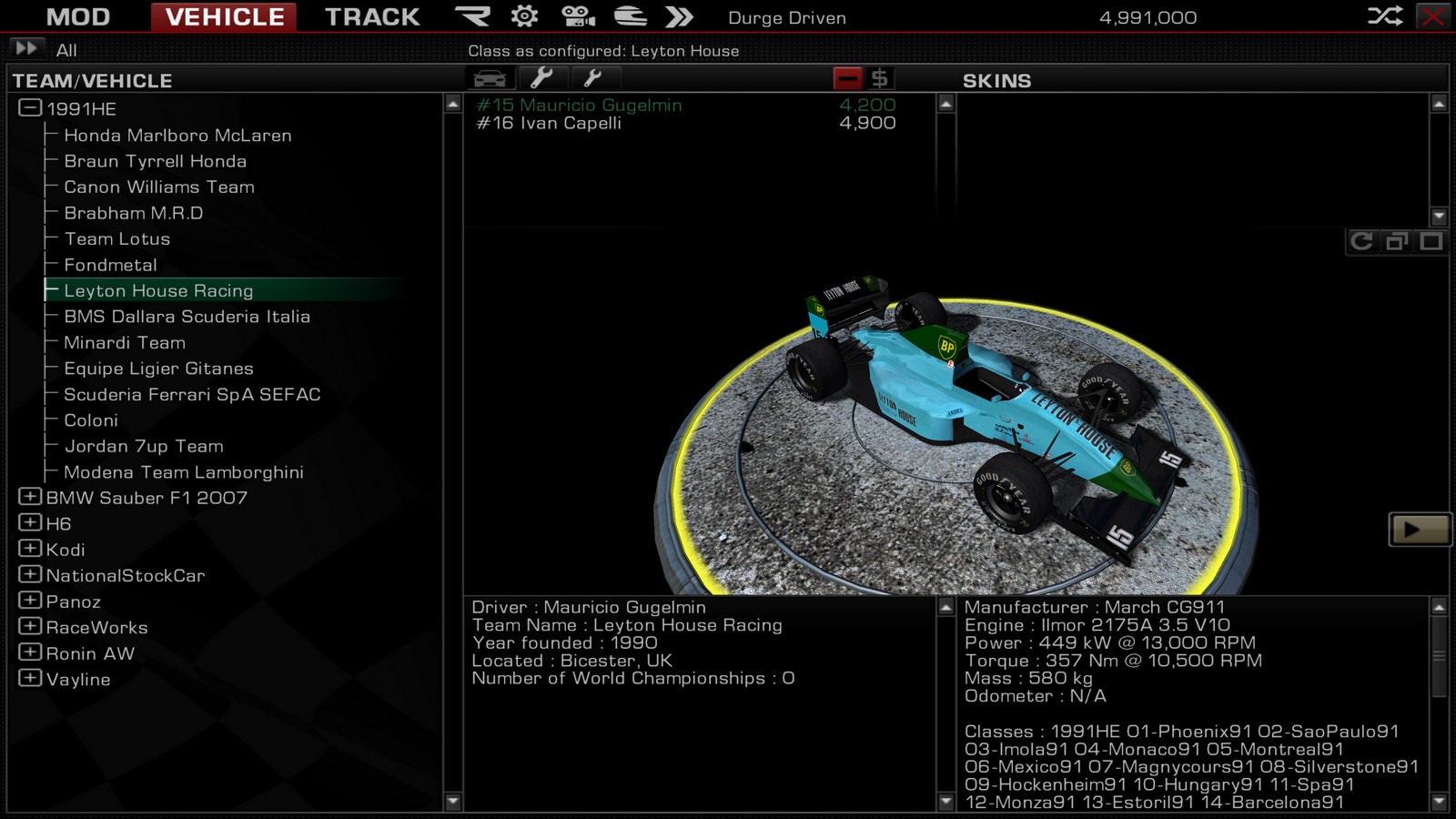
Task: Switch to the MOD tab
Action: [x=78, y=17]
